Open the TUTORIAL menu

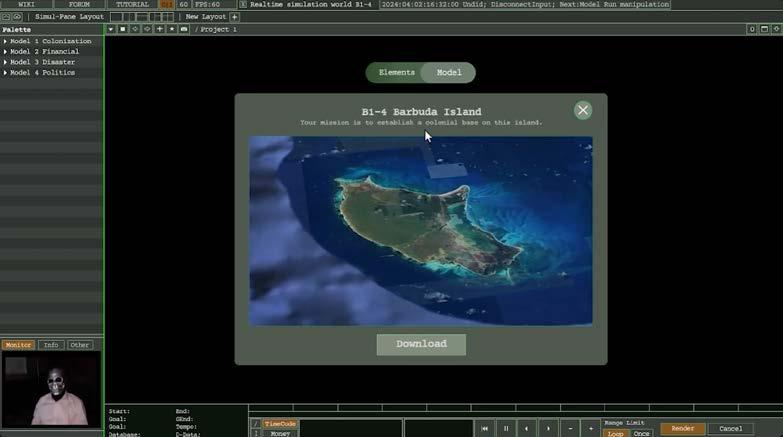[x=132, y=5]
